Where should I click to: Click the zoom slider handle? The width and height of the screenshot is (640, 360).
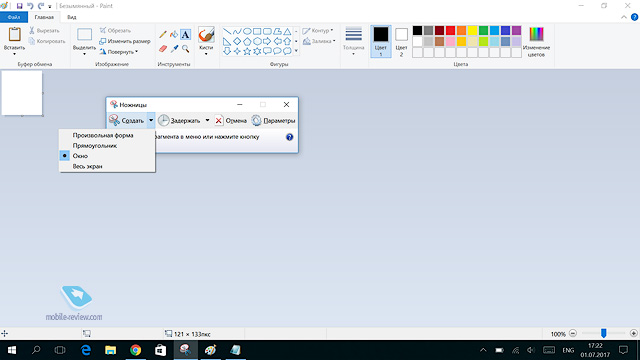[603, 333]
